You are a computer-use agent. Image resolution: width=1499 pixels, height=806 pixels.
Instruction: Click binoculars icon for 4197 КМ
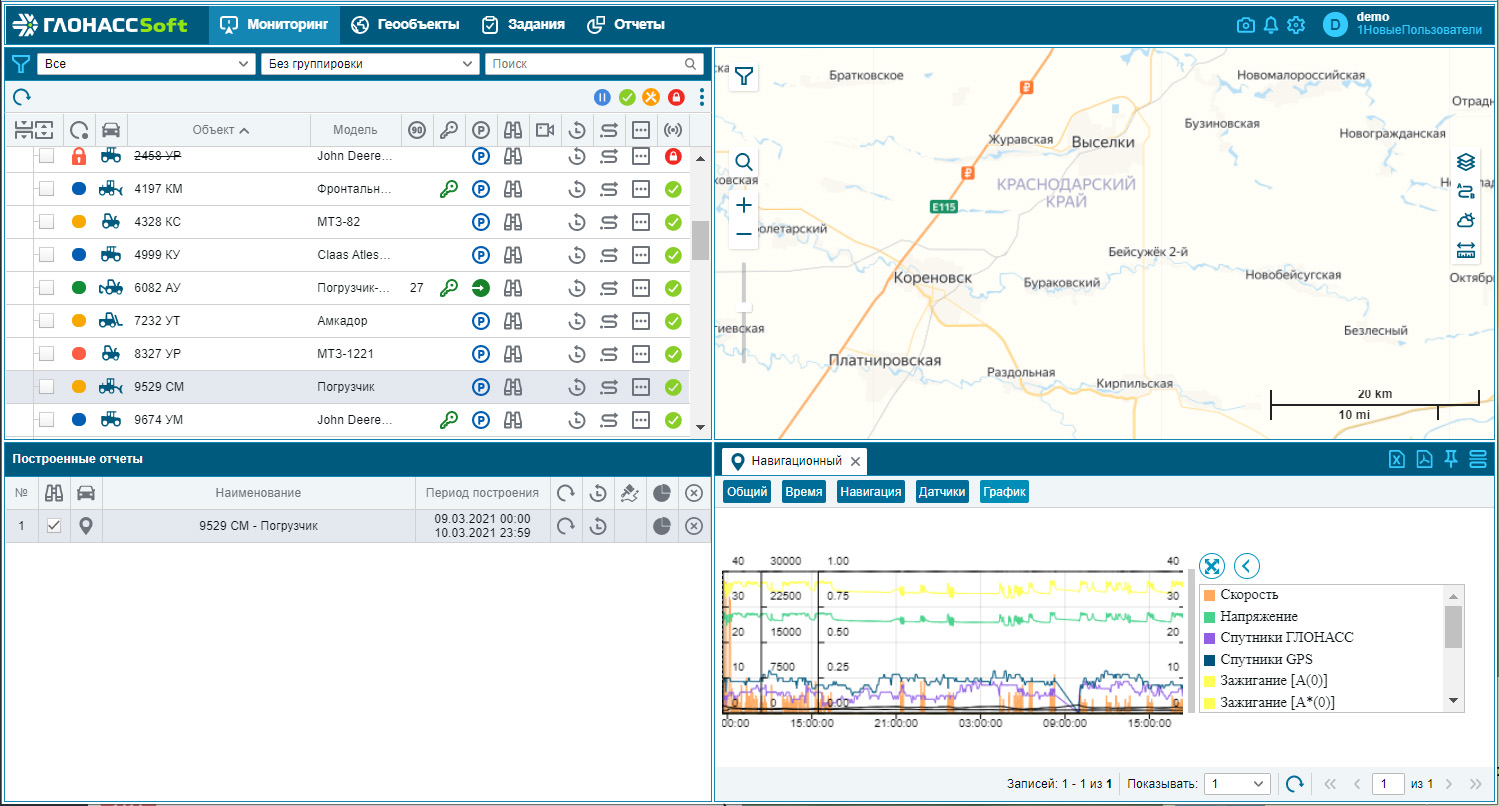pos(513,189)
